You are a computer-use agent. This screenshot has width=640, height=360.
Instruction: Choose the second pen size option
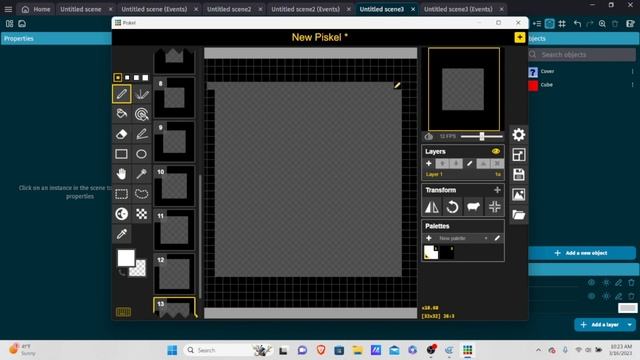pos(127,78)
